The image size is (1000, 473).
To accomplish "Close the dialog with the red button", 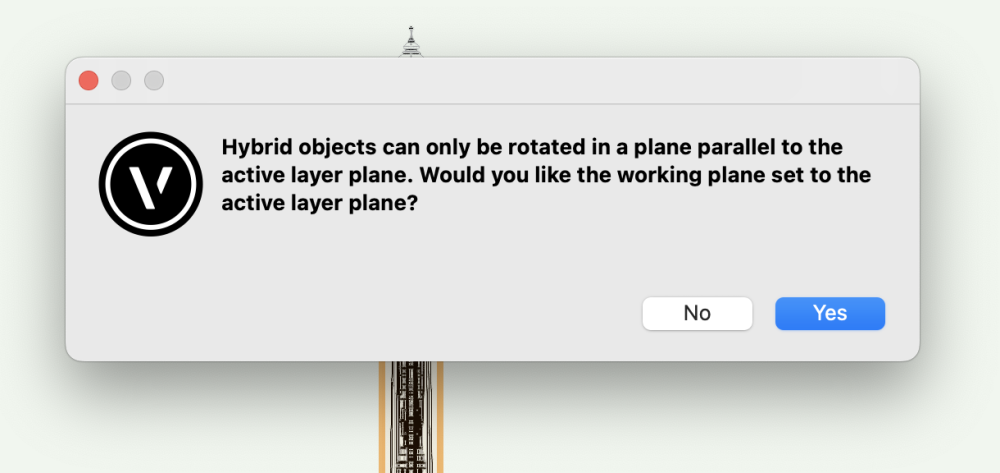I will tap(89, 81).
